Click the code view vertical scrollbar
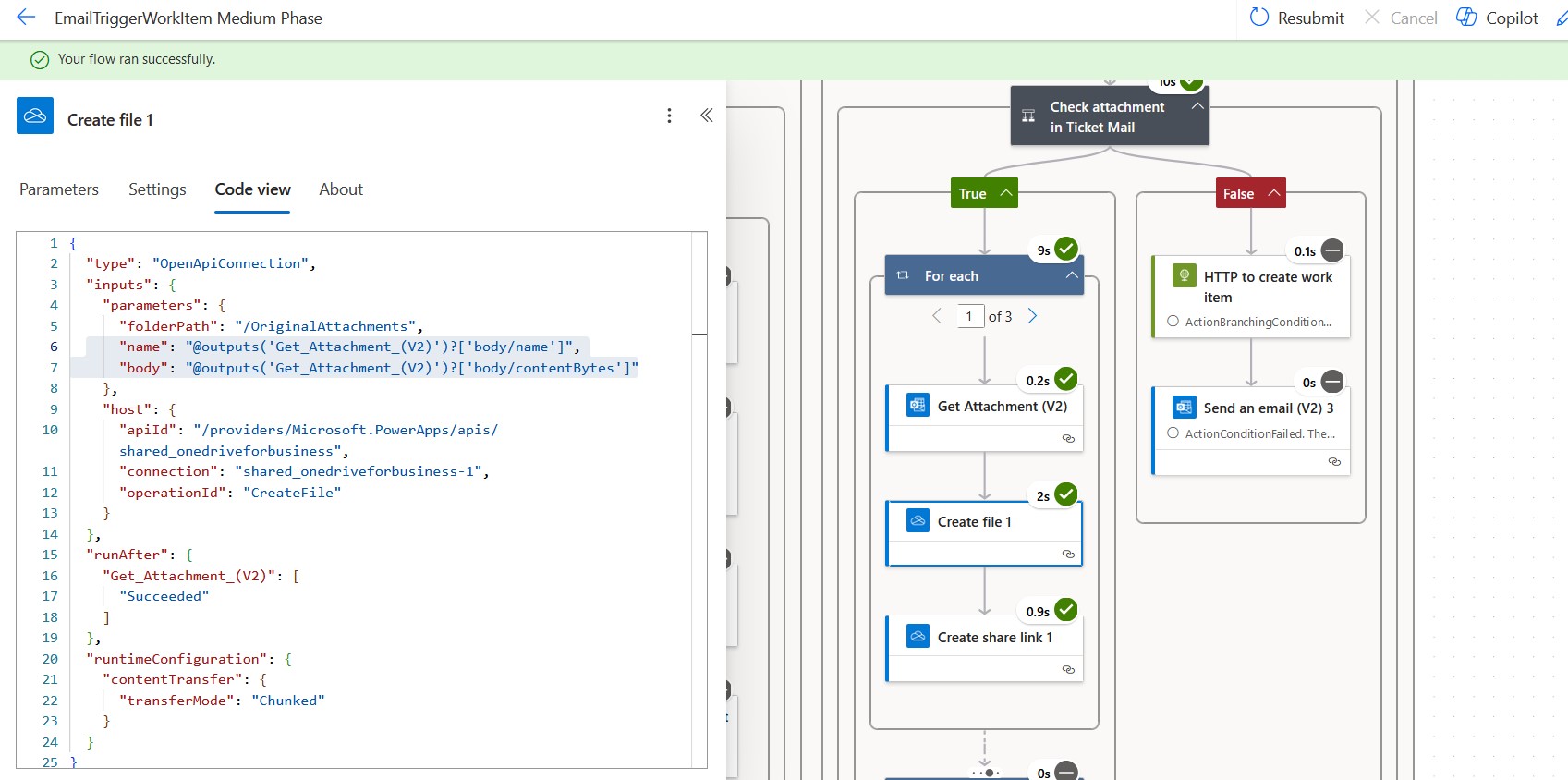The height and width of the screenshot is (780, 1568). coord(699,499)
